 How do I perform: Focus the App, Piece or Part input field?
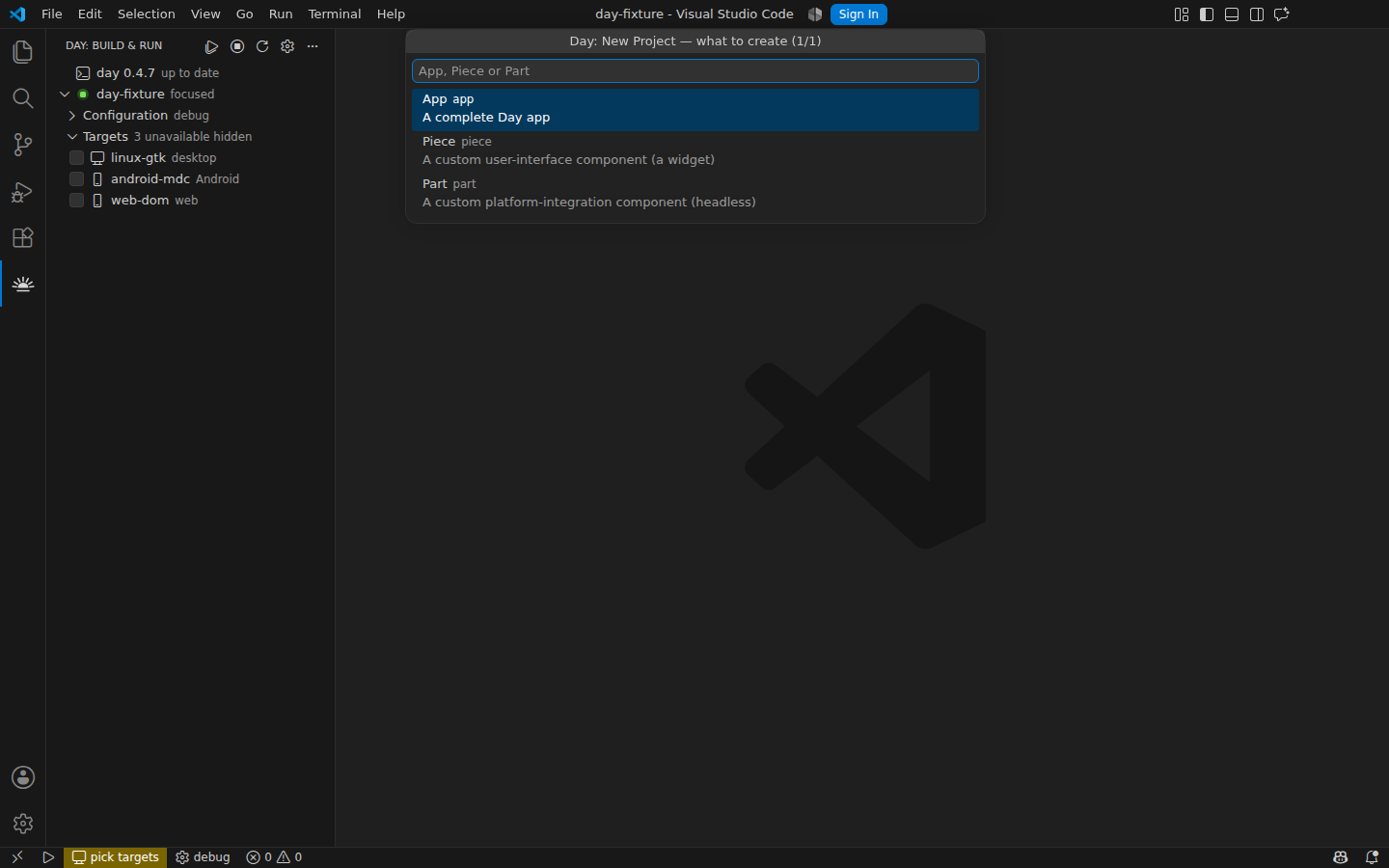[695, 71]
